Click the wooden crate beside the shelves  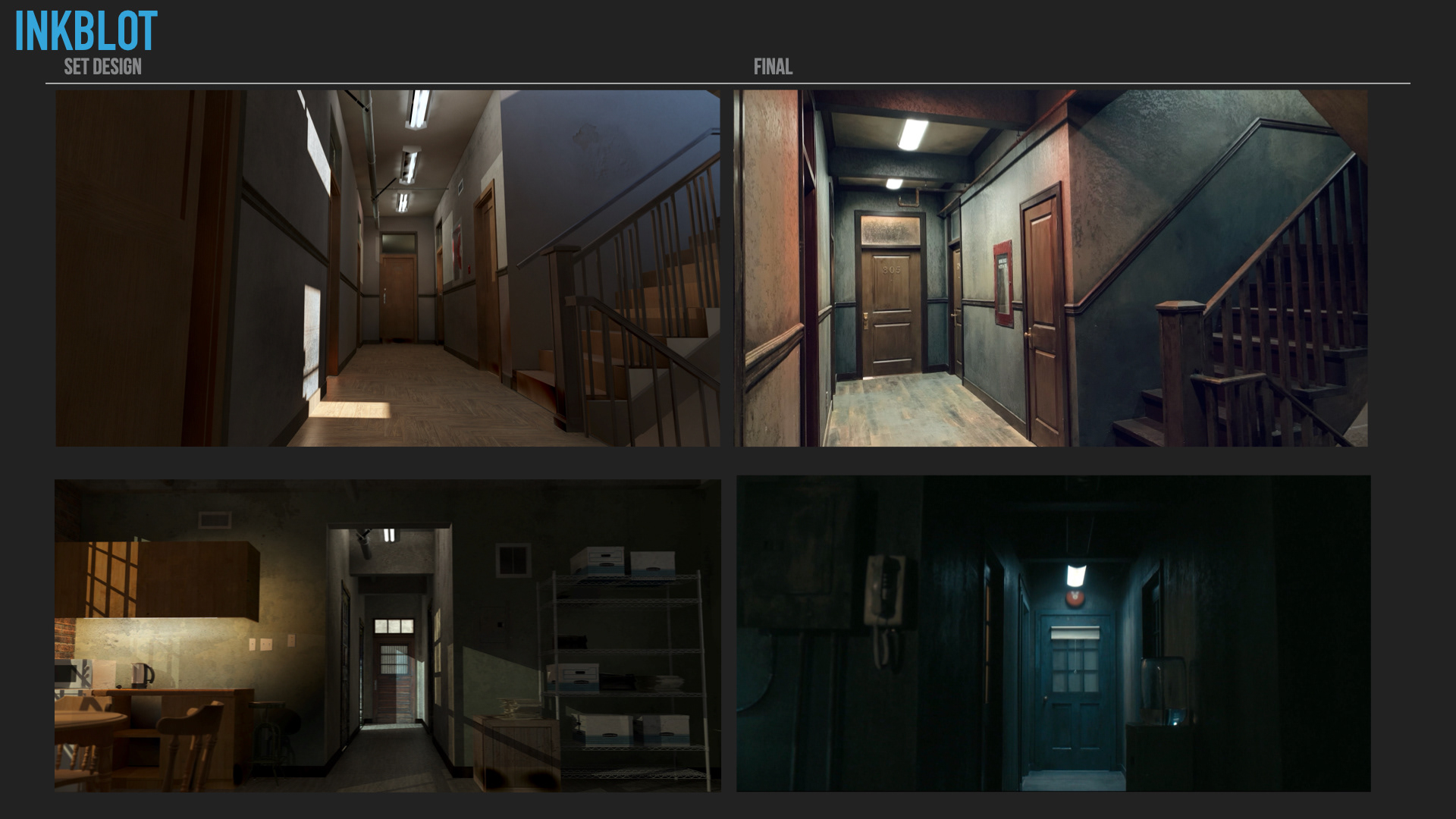tap(516, 751)
